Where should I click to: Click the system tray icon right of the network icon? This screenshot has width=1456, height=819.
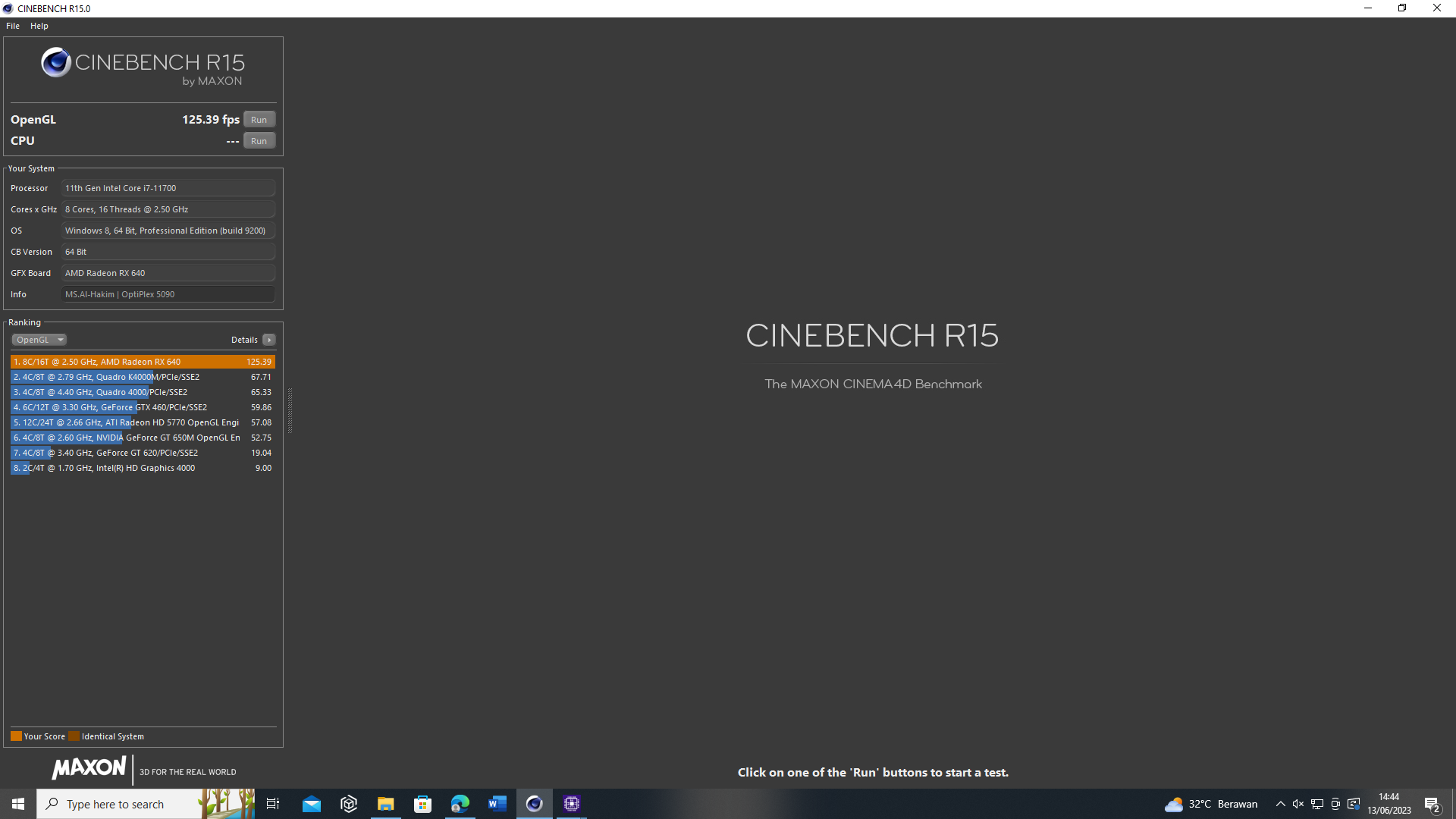coord(1335,804)
